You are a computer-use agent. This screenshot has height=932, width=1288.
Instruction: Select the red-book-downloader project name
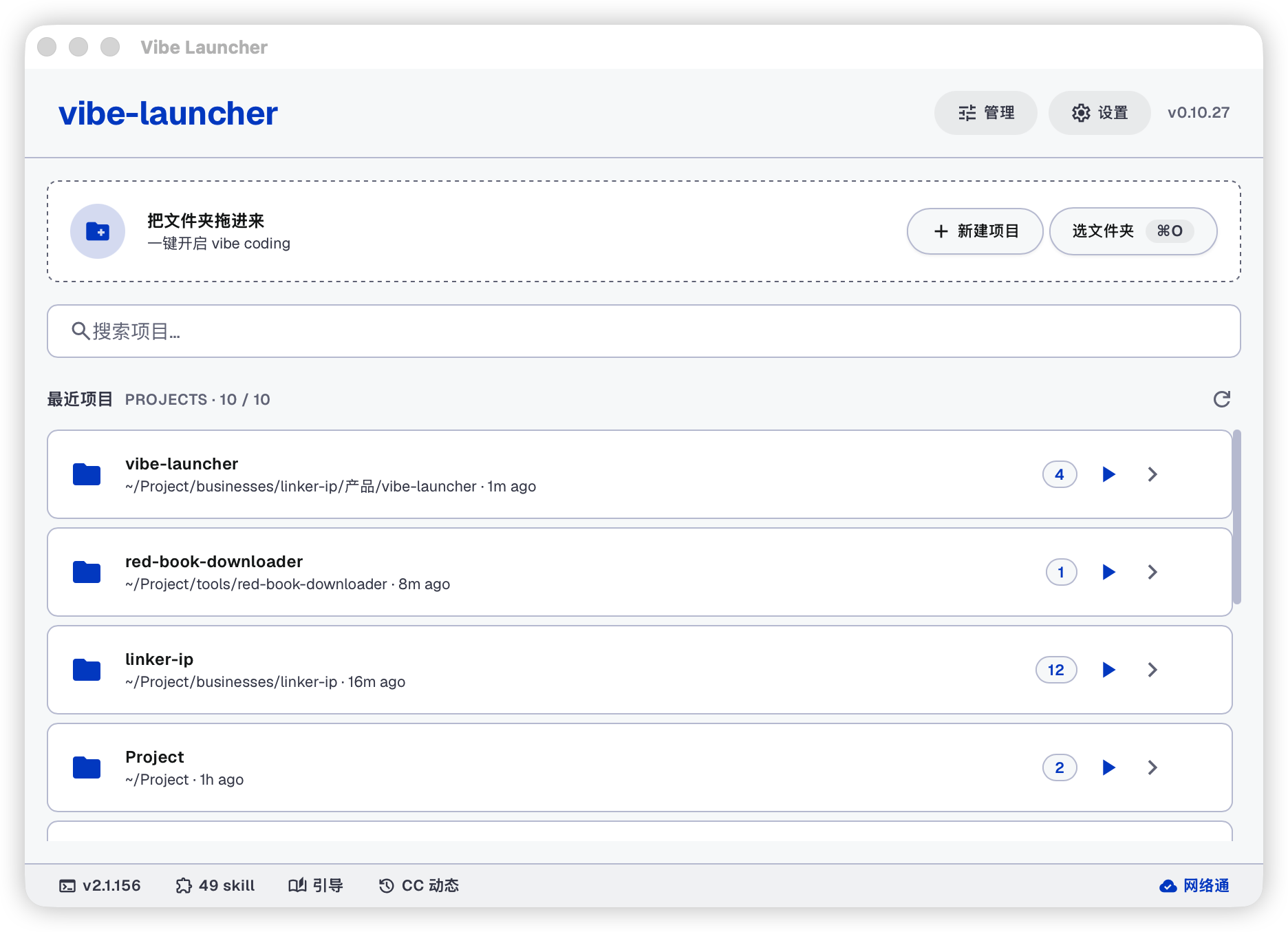214,562
